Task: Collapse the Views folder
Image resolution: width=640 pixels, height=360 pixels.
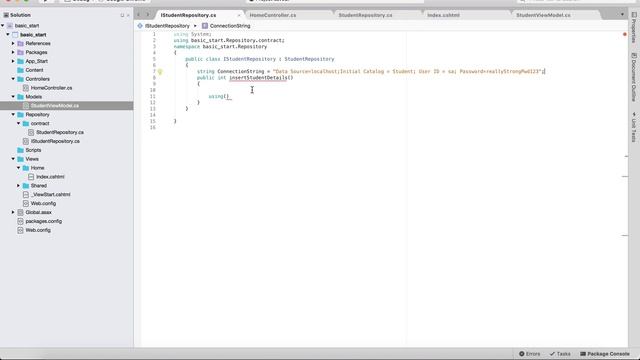Action: tap(13, 159)
